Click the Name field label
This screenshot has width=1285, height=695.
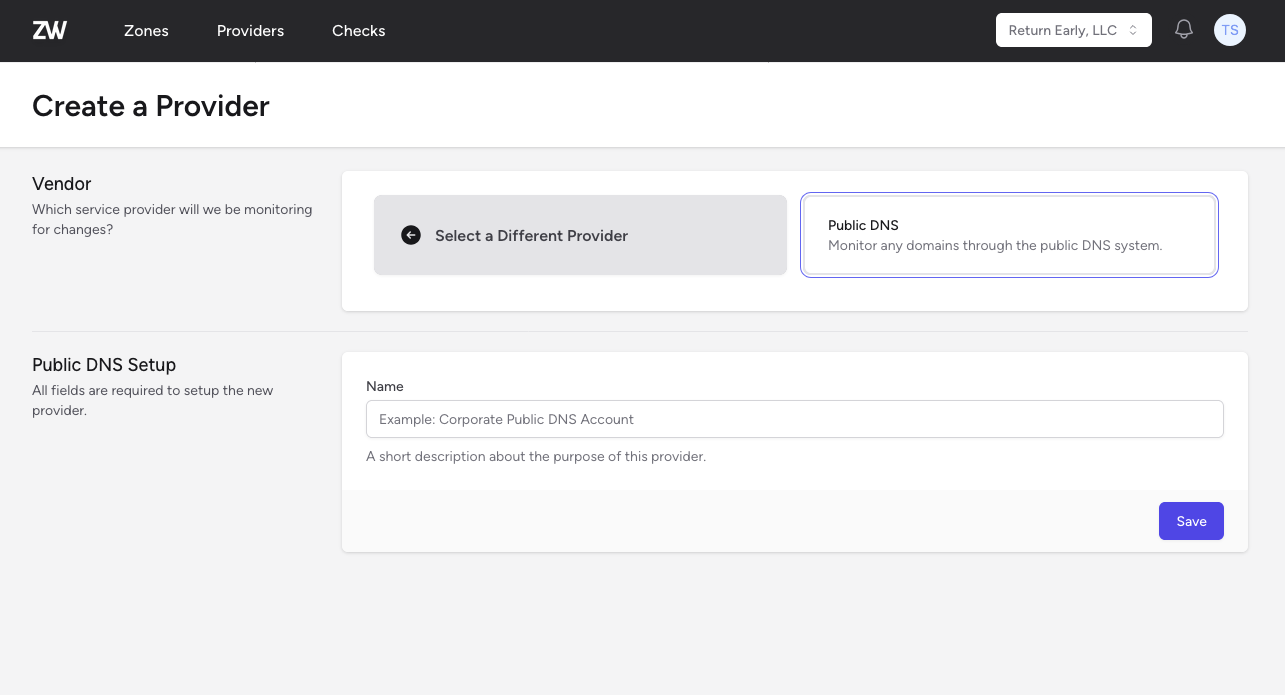[385, 386]
